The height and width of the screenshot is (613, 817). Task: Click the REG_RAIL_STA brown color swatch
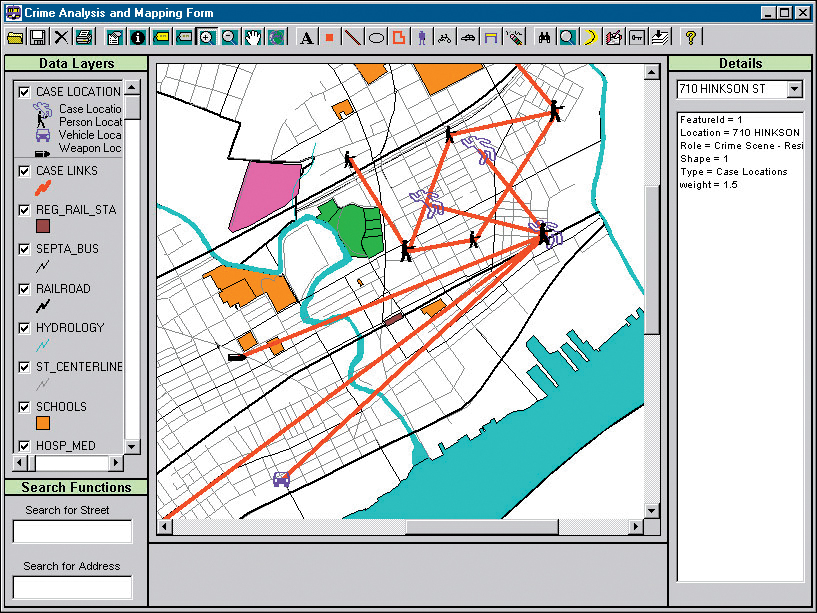tap(43, 226)
